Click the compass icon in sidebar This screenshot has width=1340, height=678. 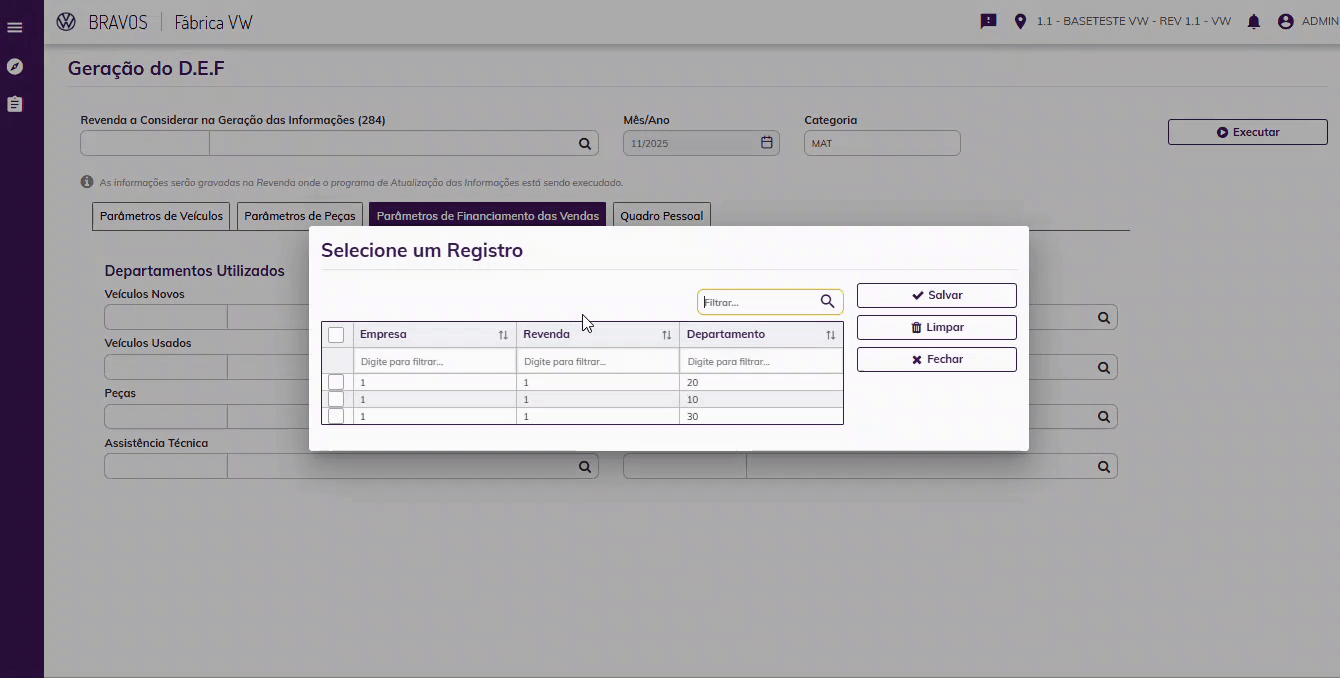[x=14, y=67]
